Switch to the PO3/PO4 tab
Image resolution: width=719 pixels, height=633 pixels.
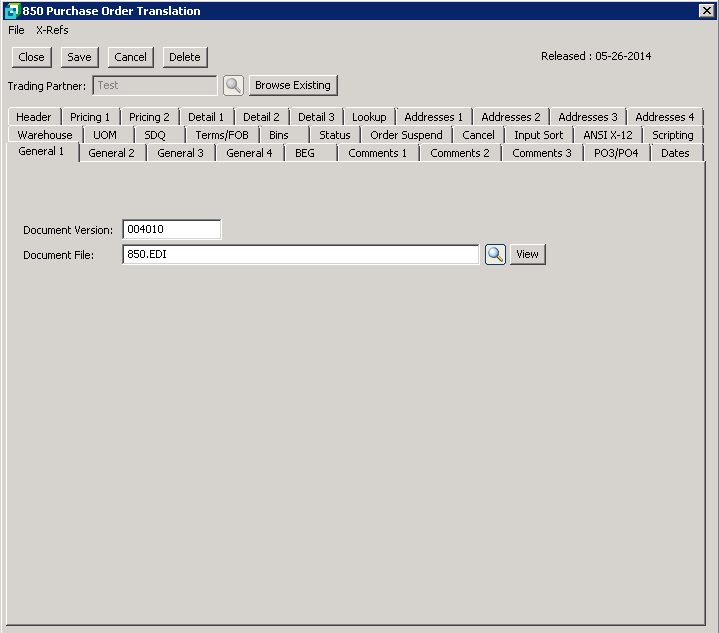tap(616, 153)
